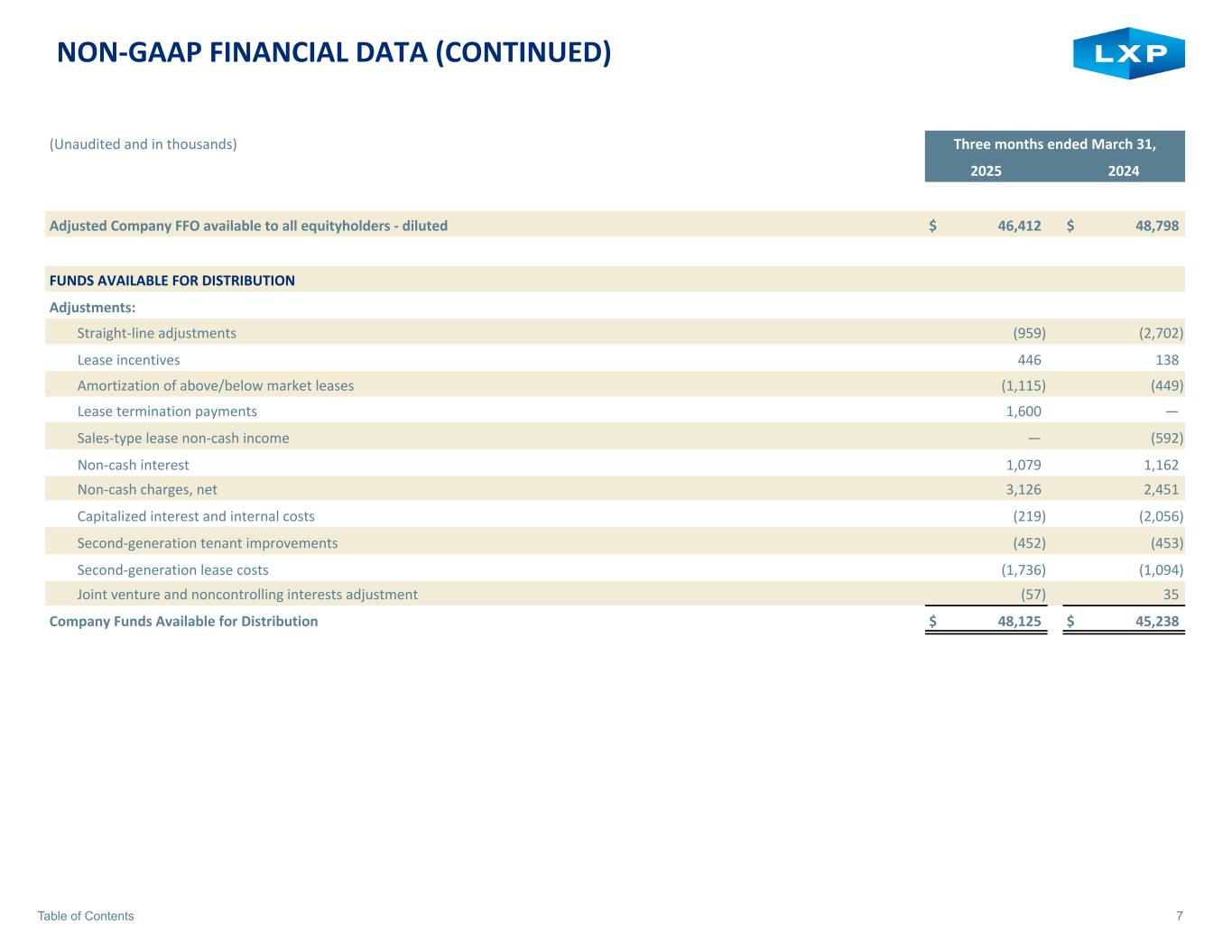Click the 2024 total value 45,238
Screen dimensions: 1232x952
click(1156, 621)
